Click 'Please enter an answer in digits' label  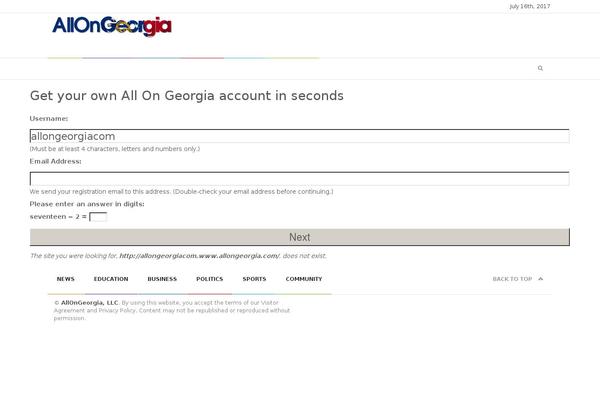87,204
